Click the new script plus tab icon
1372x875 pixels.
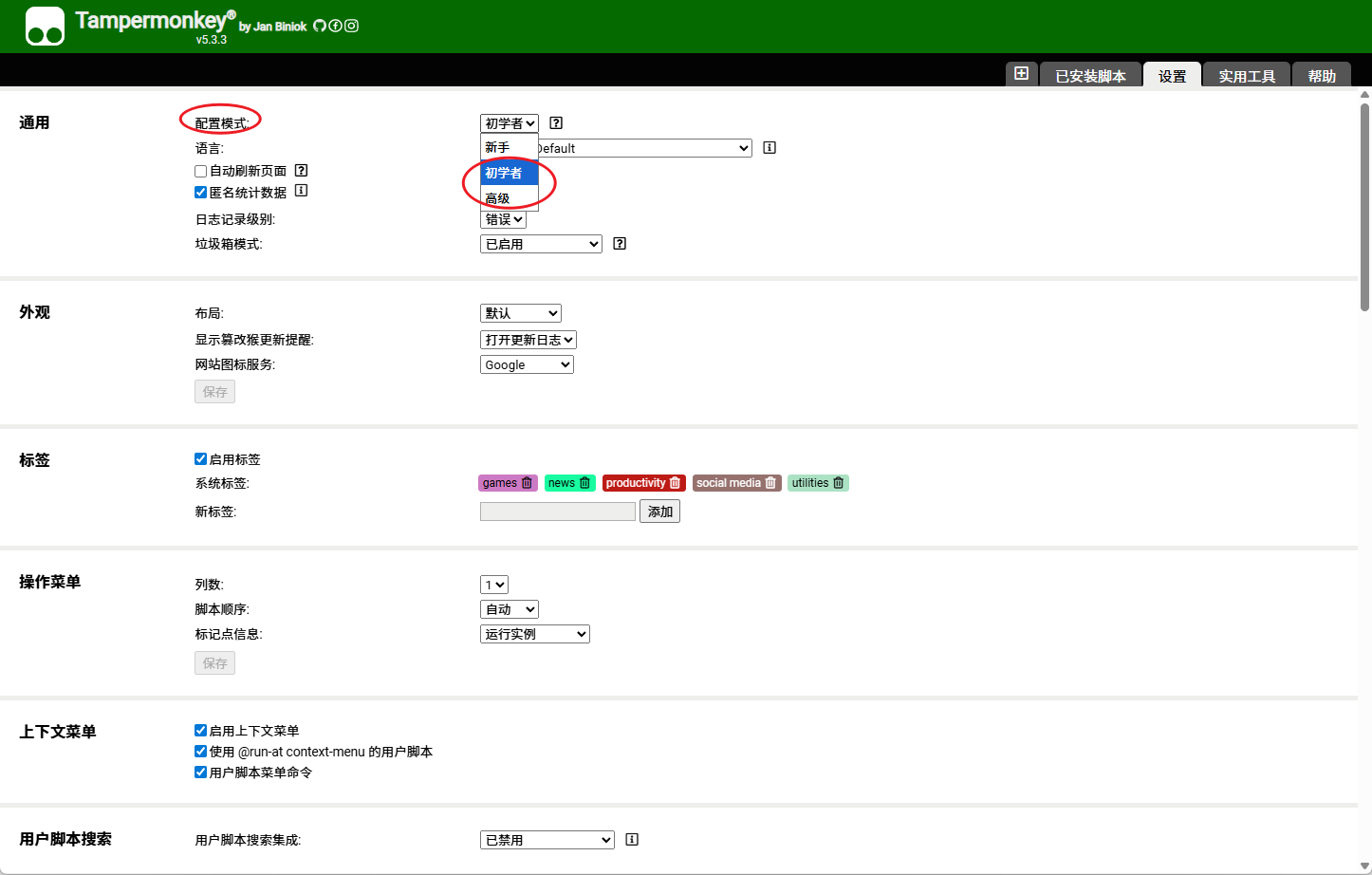click(x=1021, y=73)
